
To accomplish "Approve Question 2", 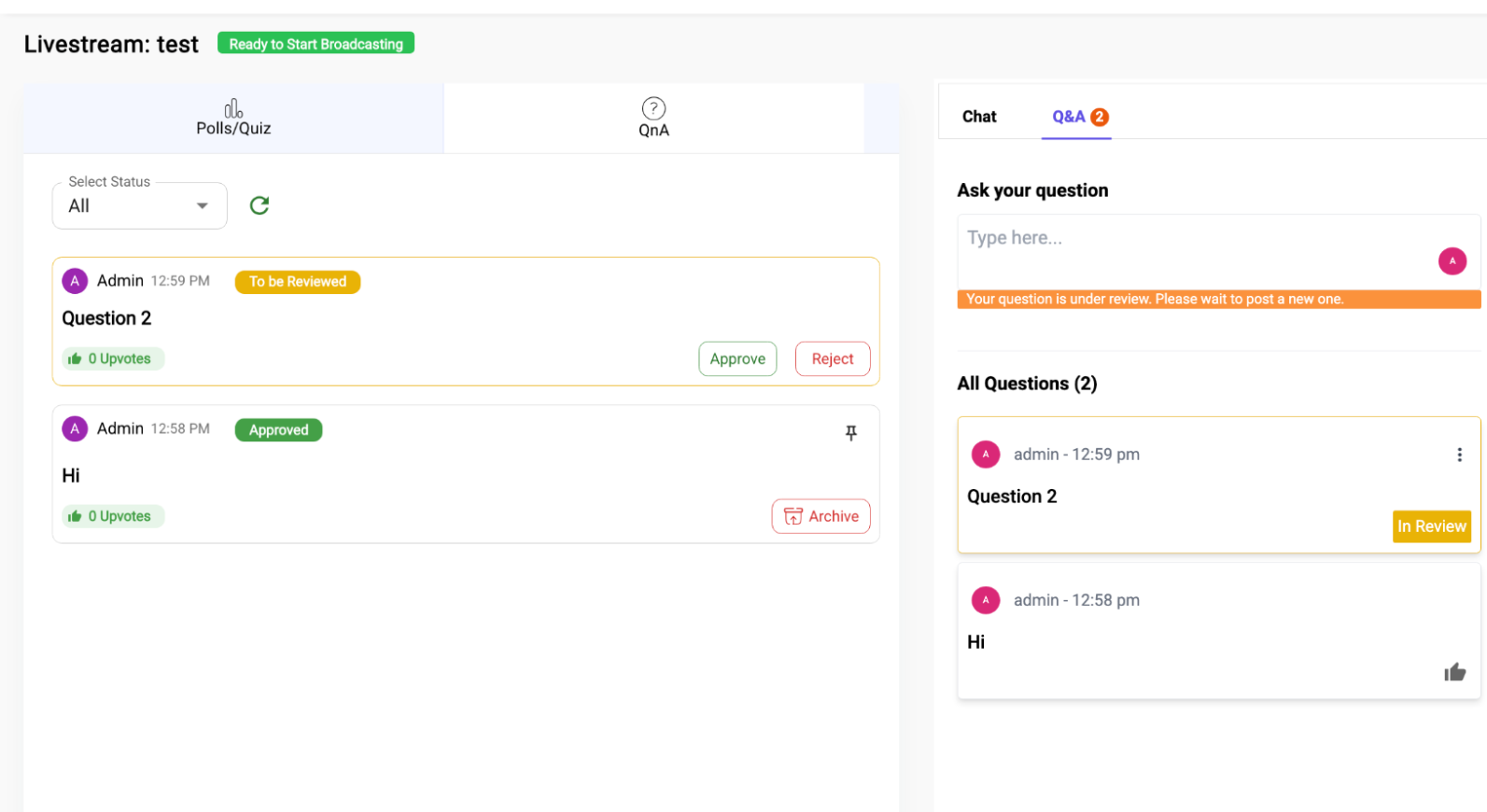I will (736, 359).
